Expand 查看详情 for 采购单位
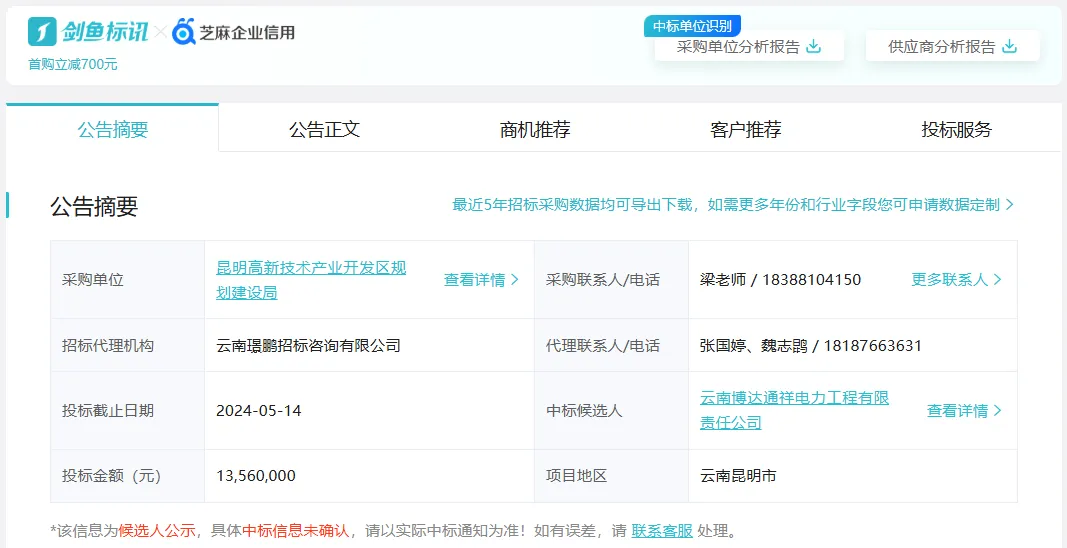 click(x=481, y=280)
